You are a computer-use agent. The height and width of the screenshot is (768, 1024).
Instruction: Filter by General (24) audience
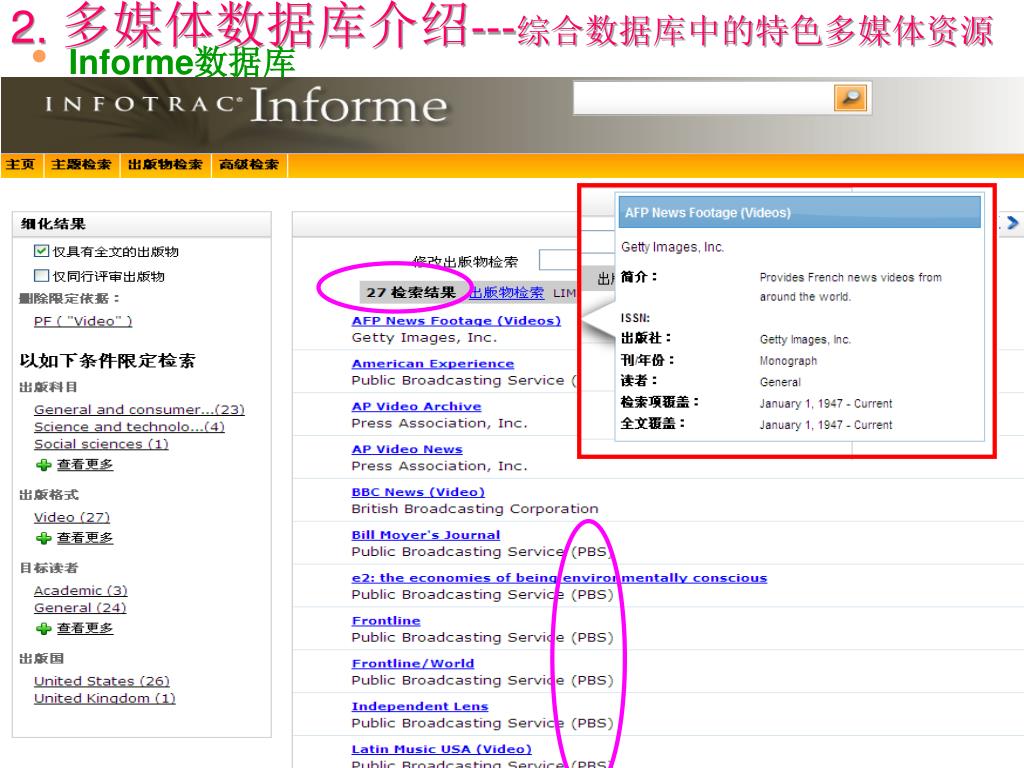pos(80,607)
